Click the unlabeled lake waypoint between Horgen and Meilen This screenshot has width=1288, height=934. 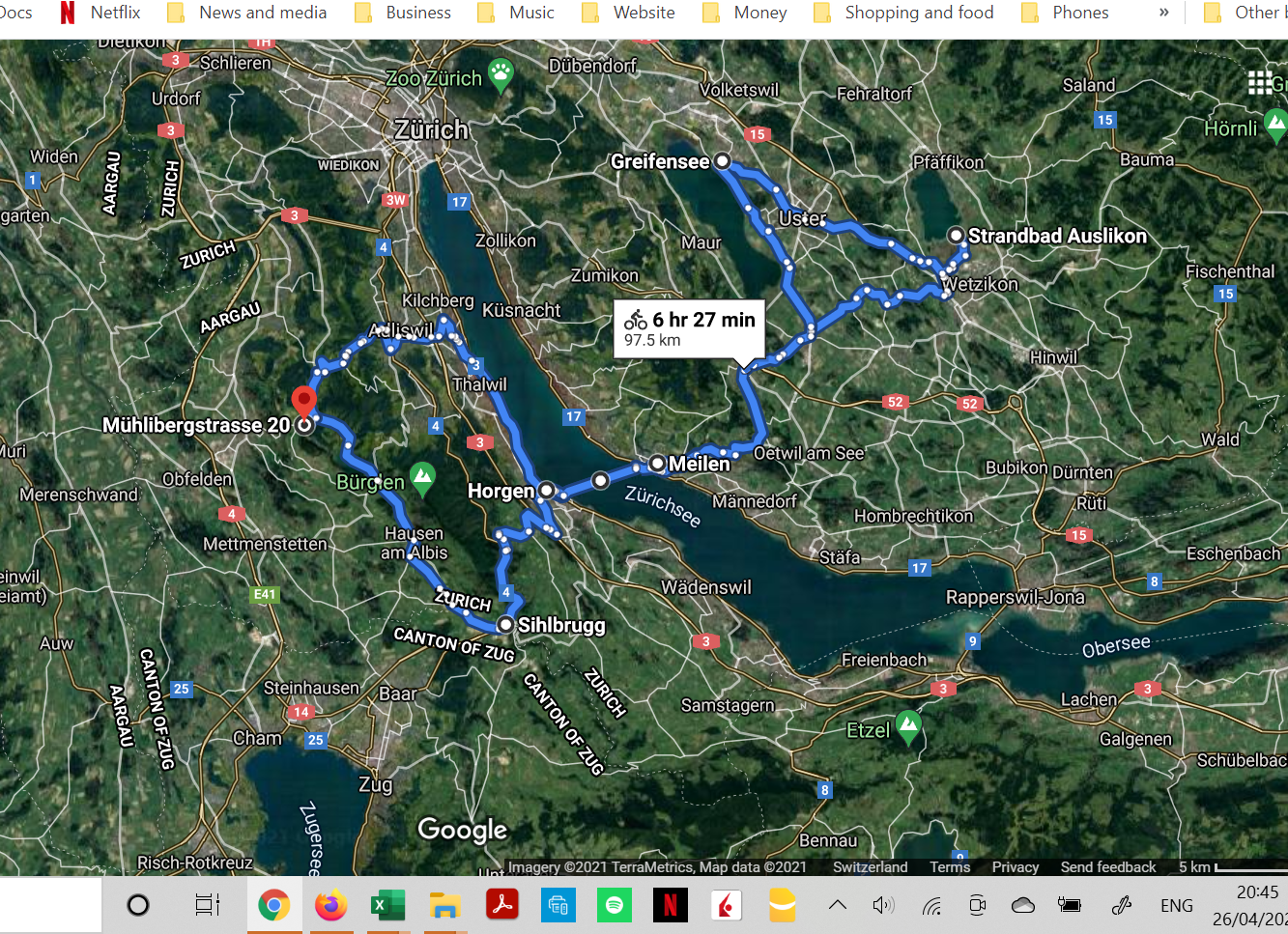click(x=601, y=479)
